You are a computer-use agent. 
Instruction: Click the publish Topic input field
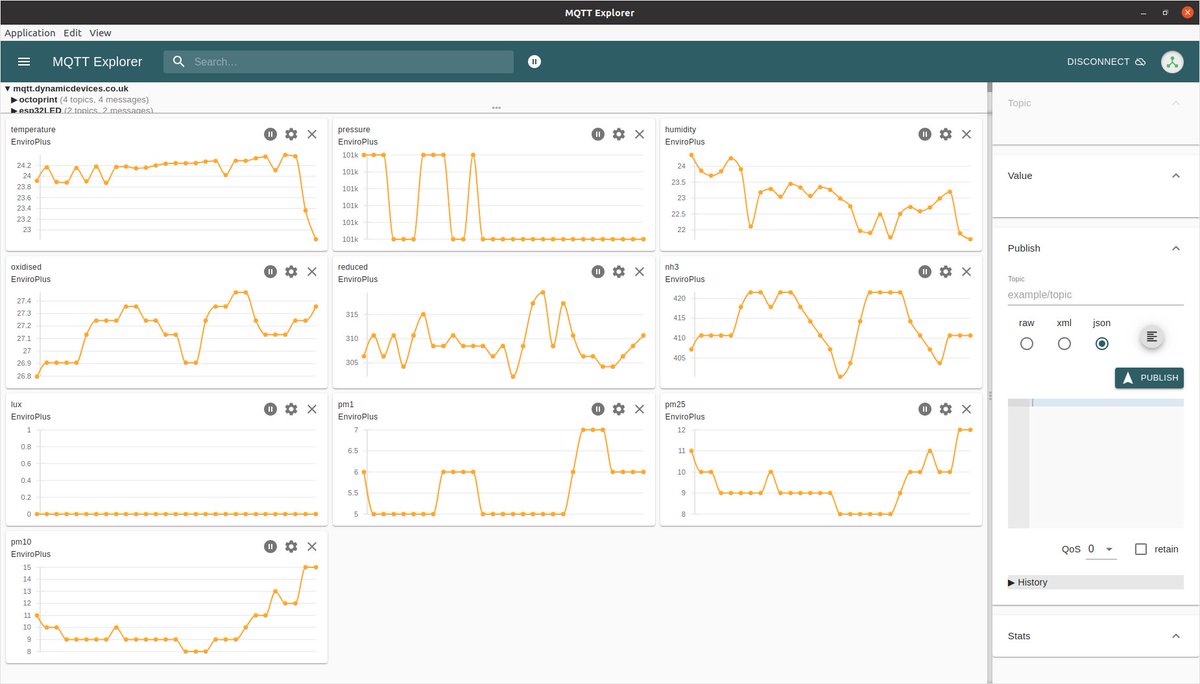click(1096, 296)
